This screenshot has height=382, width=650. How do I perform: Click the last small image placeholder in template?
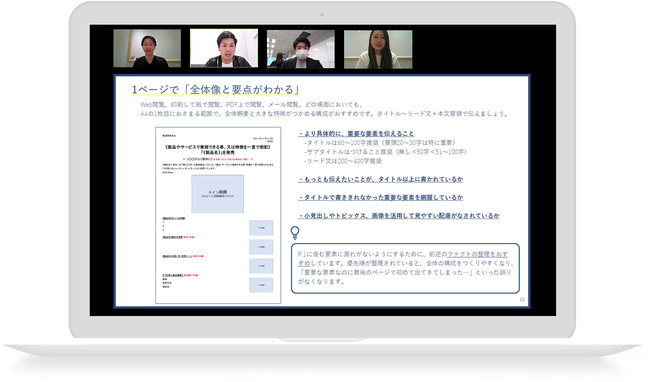coord(261,285)
